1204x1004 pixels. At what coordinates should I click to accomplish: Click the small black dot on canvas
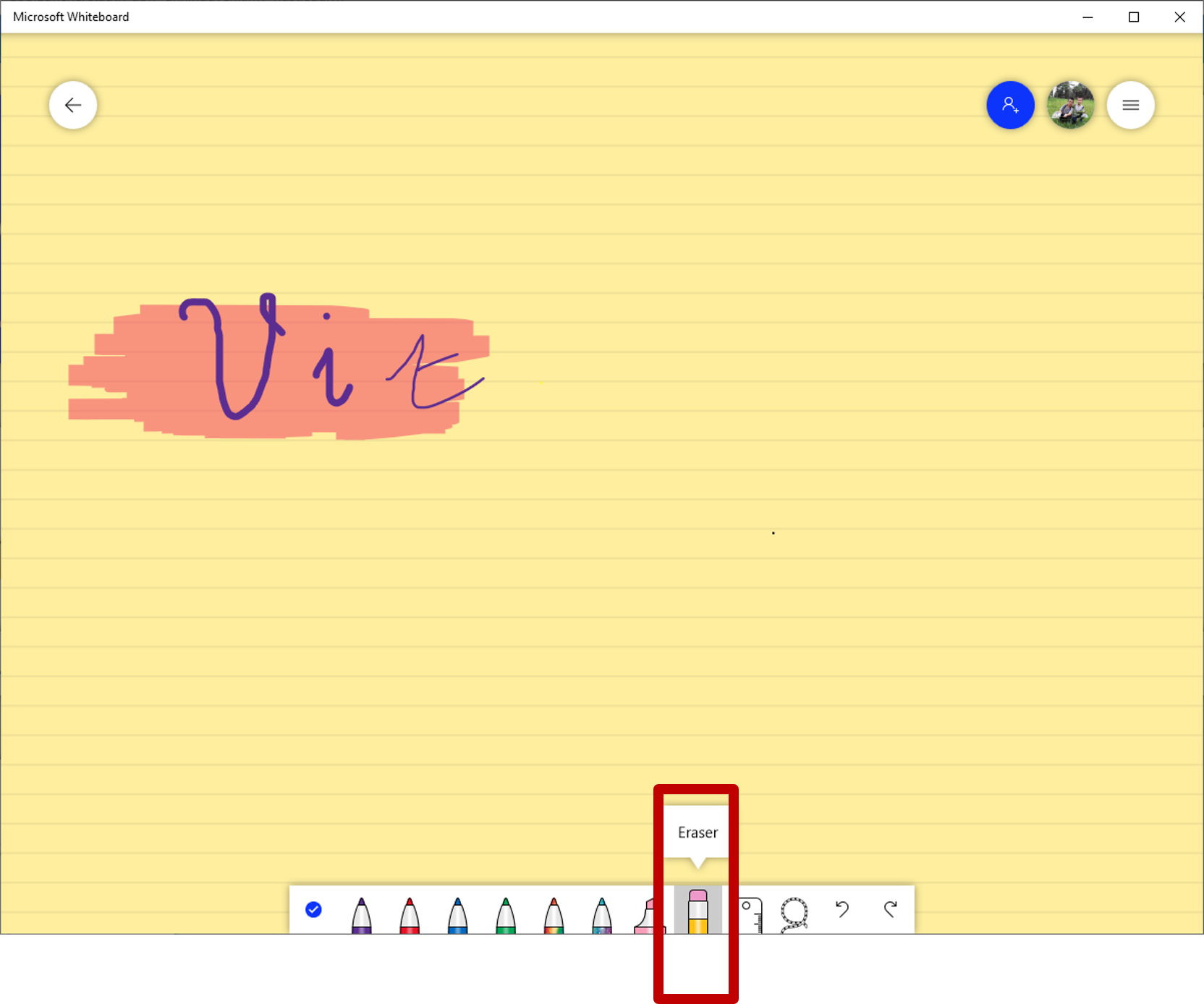pyautogui.click(x=773, y=533)
